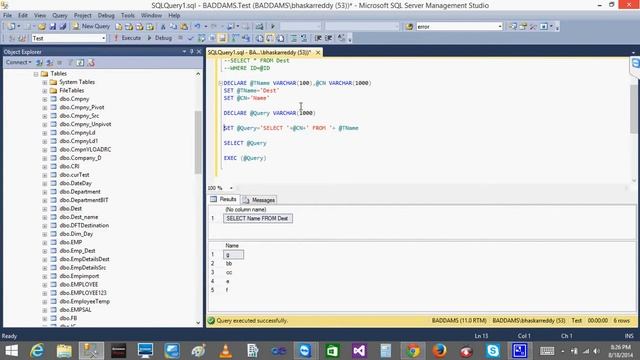Click Object Explorer vertical scrollbar

[x=198, y=142]
